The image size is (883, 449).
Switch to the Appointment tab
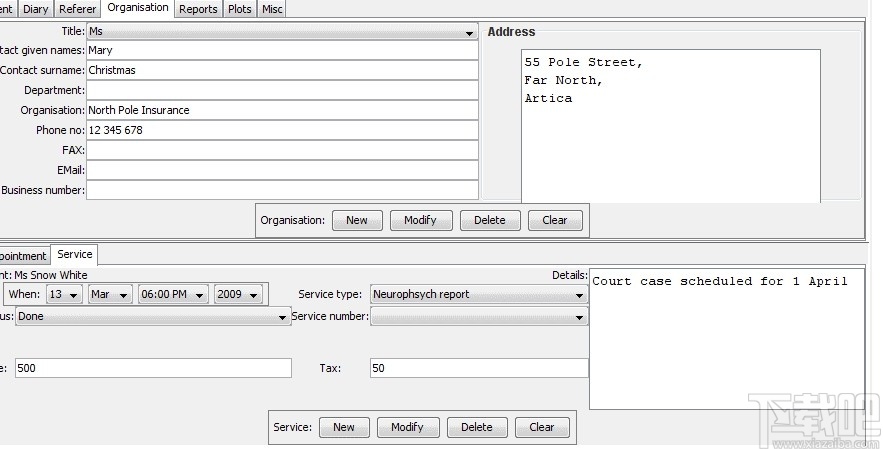[x=24, y=256]
